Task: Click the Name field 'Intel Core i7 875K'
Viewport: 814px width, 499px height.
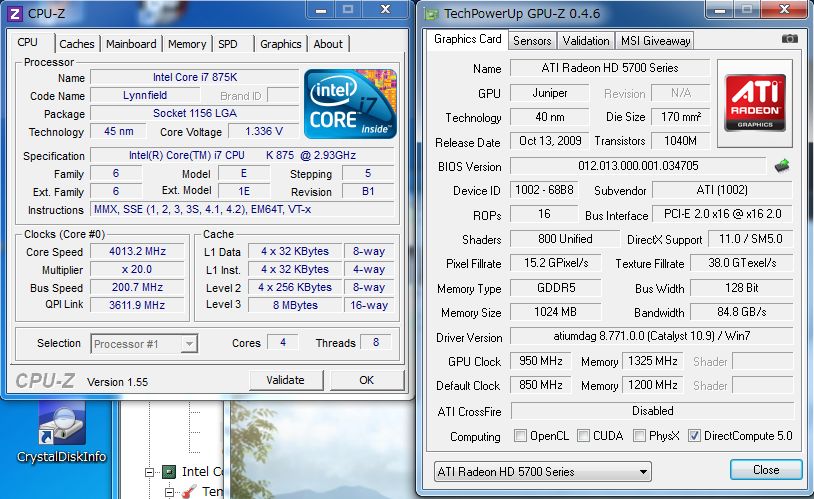Action: [x=195, y=77]
